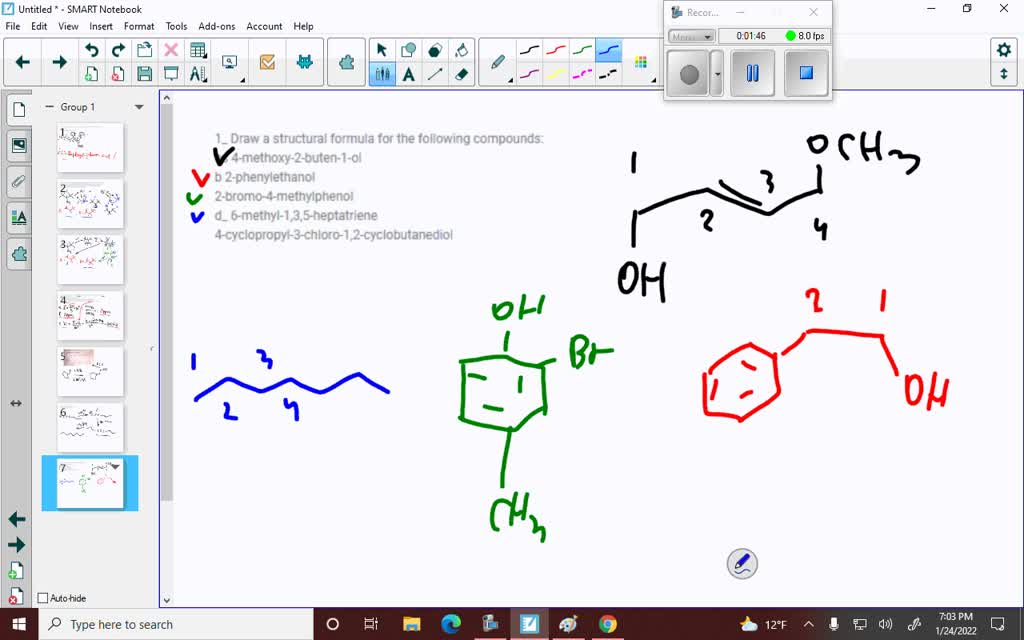1024x640 pixels.
Task: Select the arrow selection tool
Action: click(381, 48)
